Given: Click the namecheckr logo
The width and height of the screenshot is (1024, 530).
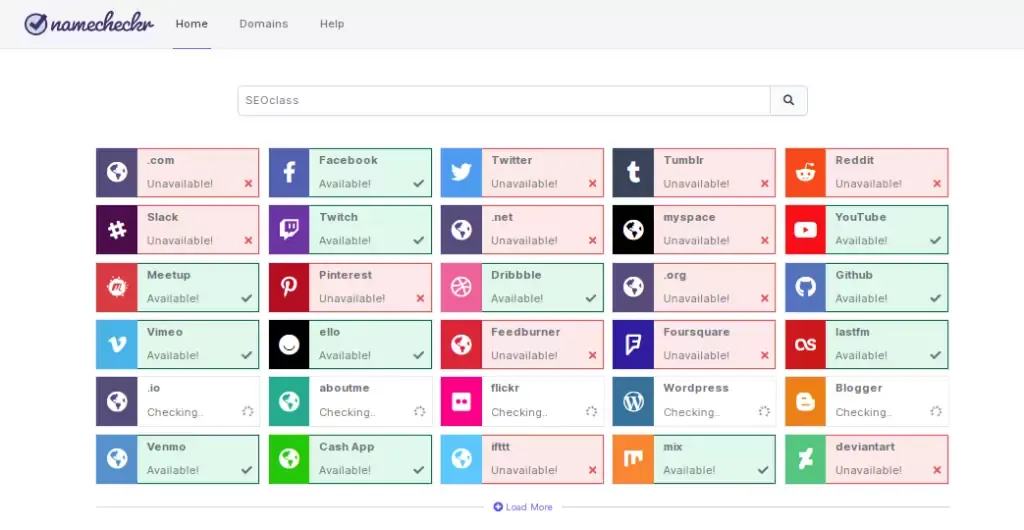Looking at the screenshot, I should pos(89,24).
